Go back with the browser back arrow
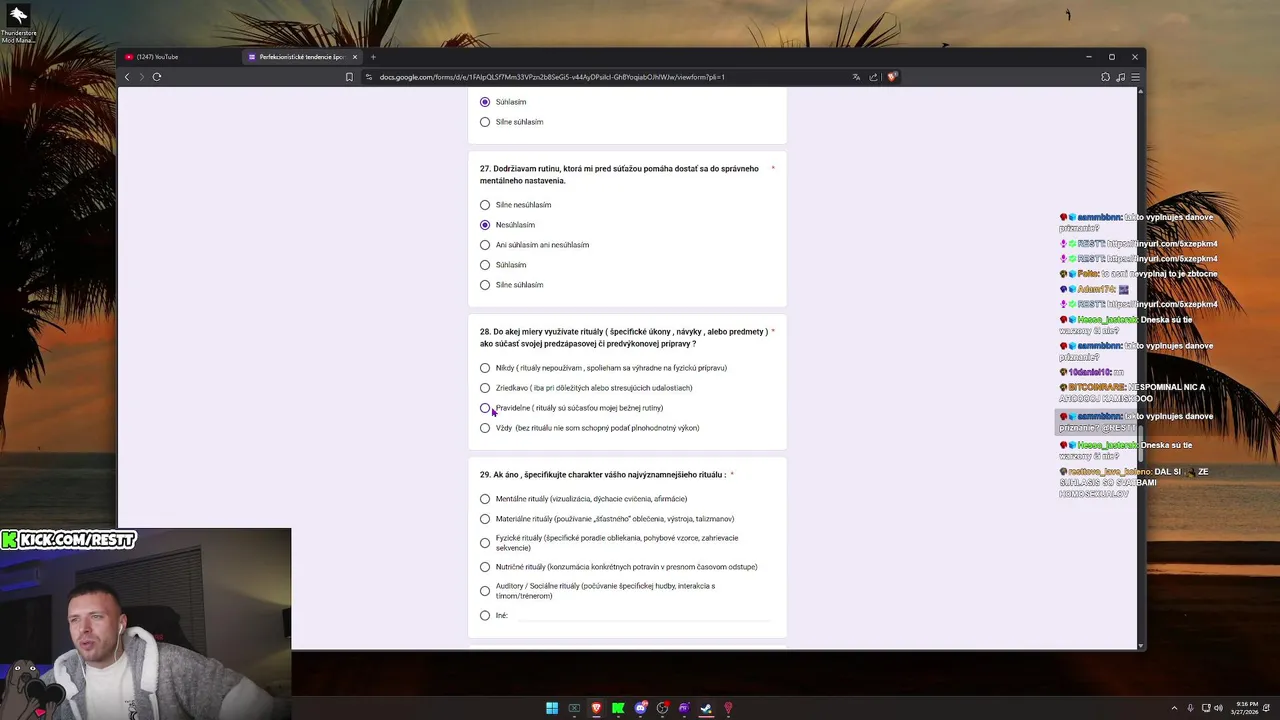The image size is (1280, 720). pos(127,77)
